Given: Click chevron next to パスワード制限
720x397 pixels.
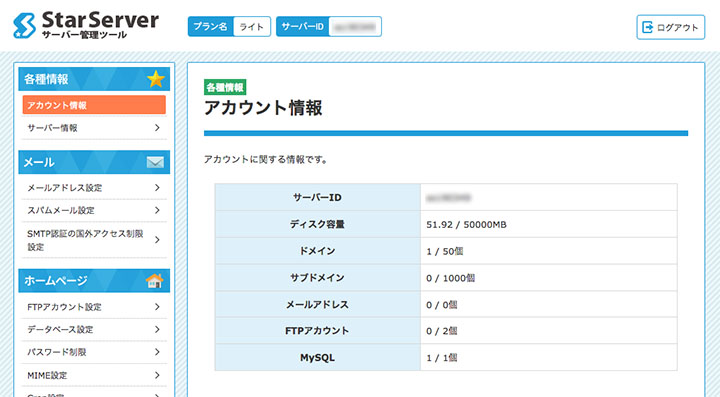Looking at the screenshot, I should [157, 352].
